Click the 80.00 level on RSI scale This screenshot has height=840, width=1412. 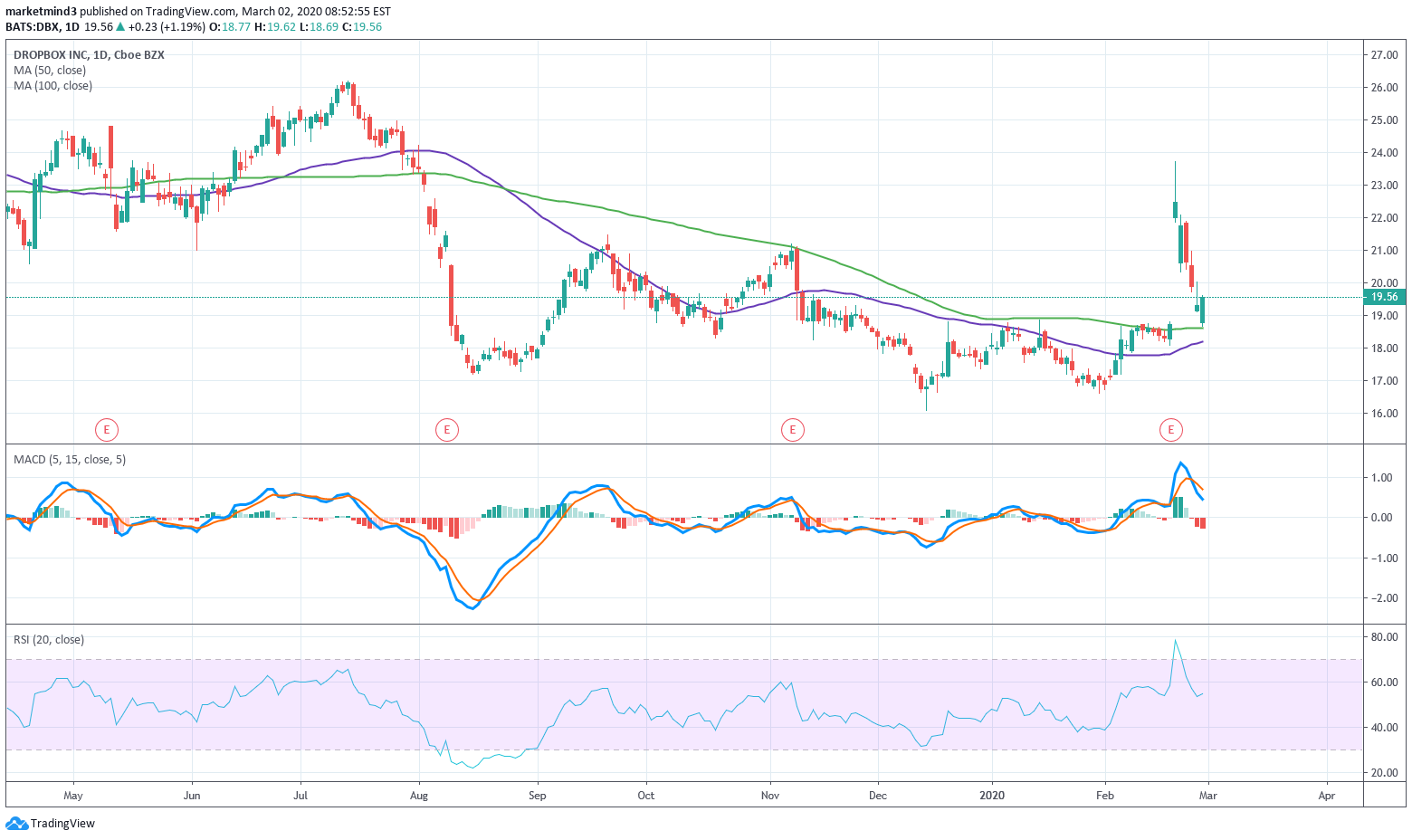[1384, 637]
